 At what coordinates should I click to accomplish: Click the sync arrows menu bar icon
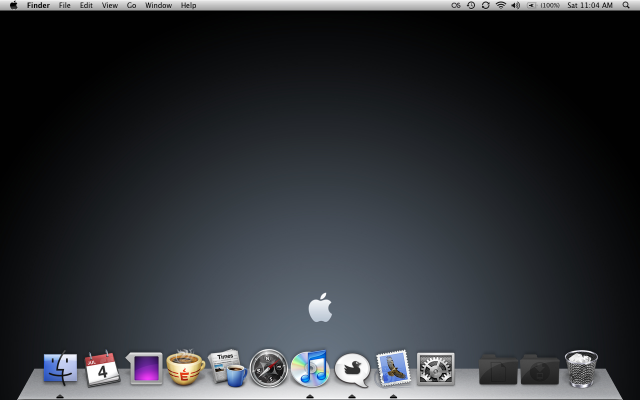click(x=486, y=5)
